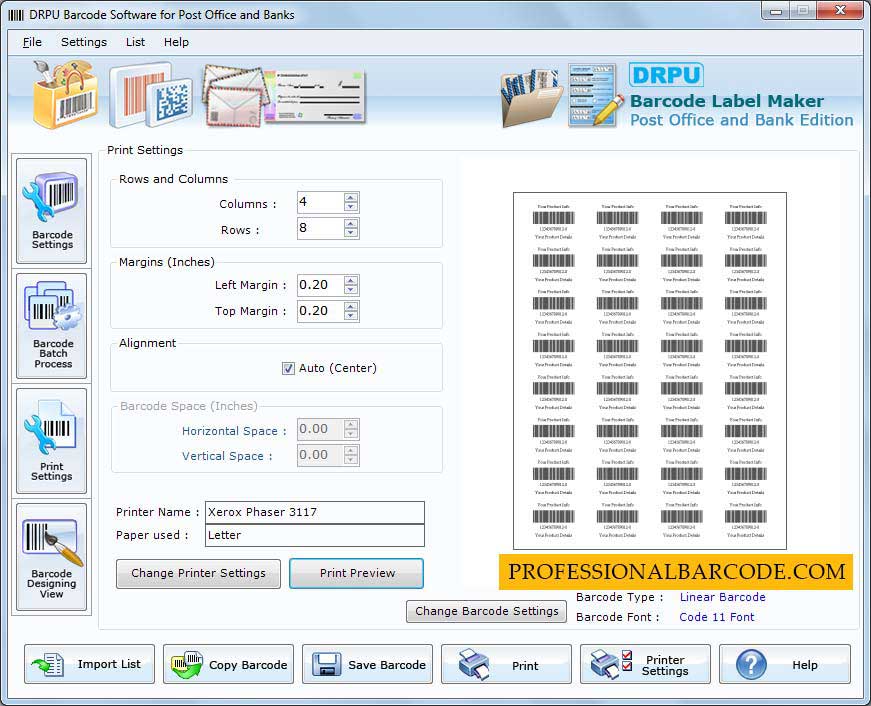Decrease the Rows value with down arrow

[350, 233]
